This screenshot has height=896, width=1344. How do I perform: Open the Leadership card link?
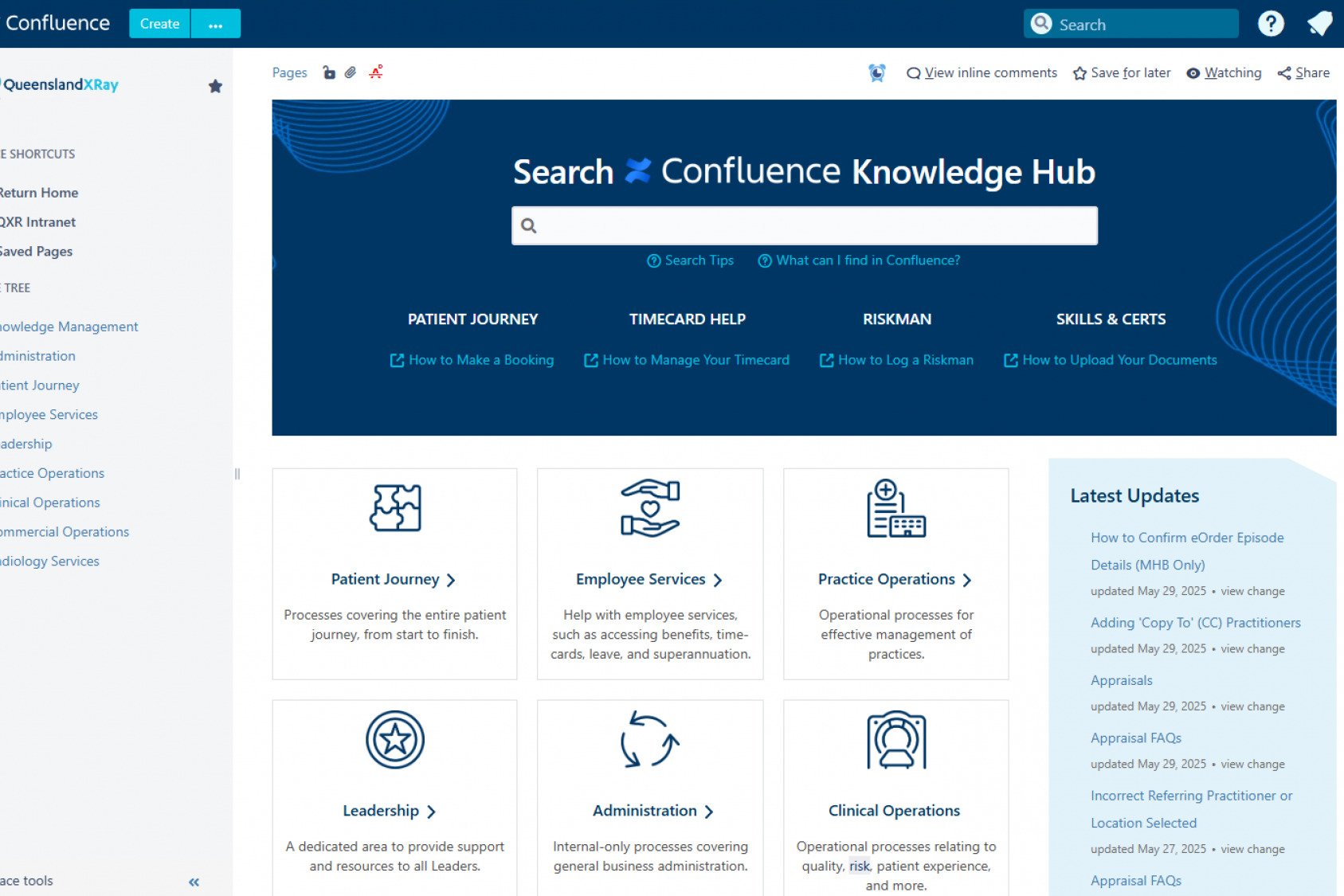tap(390, 811)
